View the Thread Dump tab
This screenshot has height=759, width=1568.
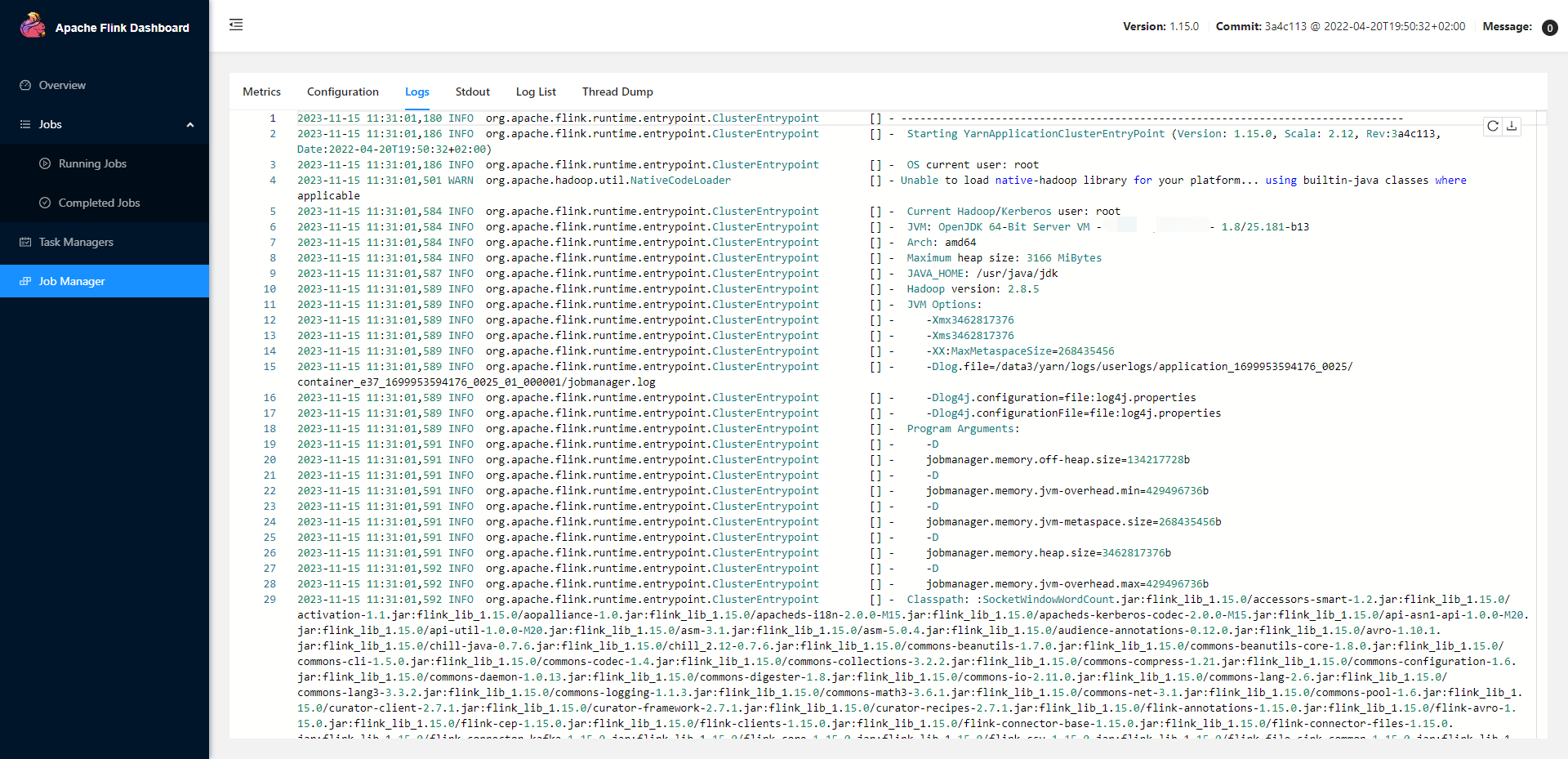(617, 92)
